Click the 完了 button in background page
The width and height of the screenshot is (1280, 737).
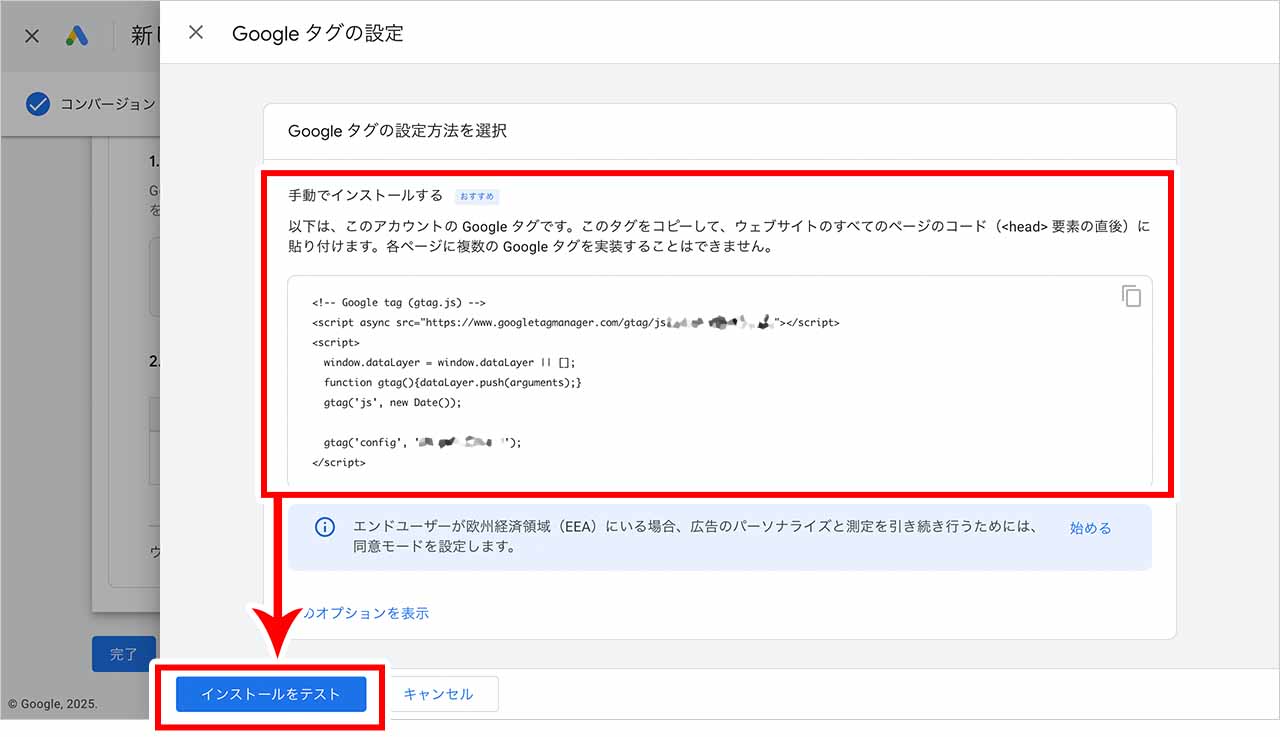(124, 654)
